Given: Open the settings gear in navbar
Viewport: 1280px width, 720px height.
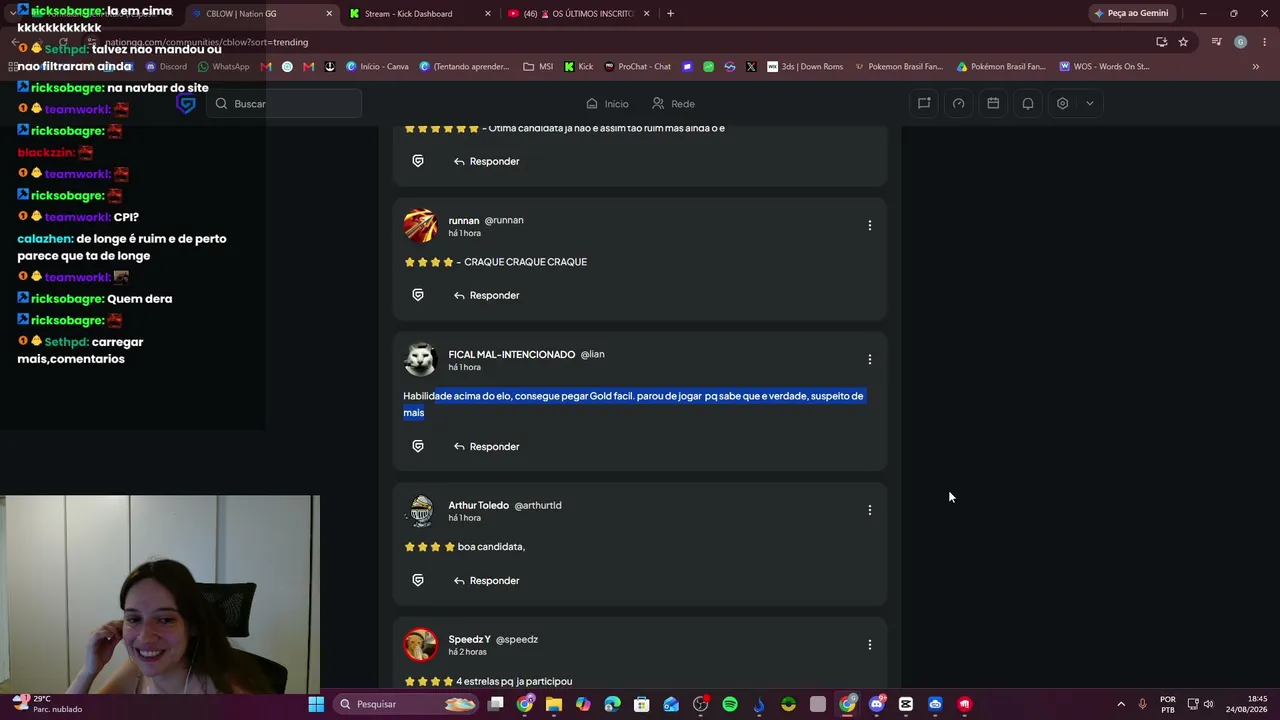Looking at the screenshot, I should coord(1062,104).
